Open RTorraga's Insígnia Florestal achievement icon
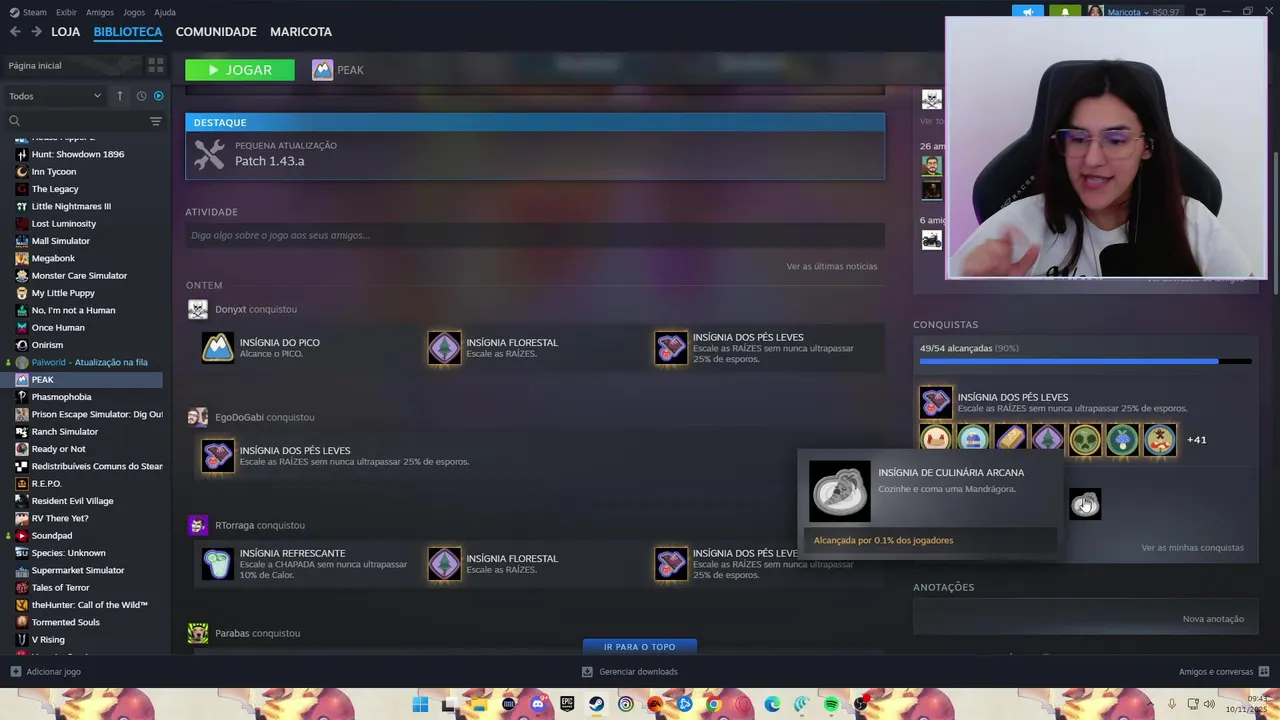Image resolution: width=1280 pixels, height=720 pixels. point(445,564)
